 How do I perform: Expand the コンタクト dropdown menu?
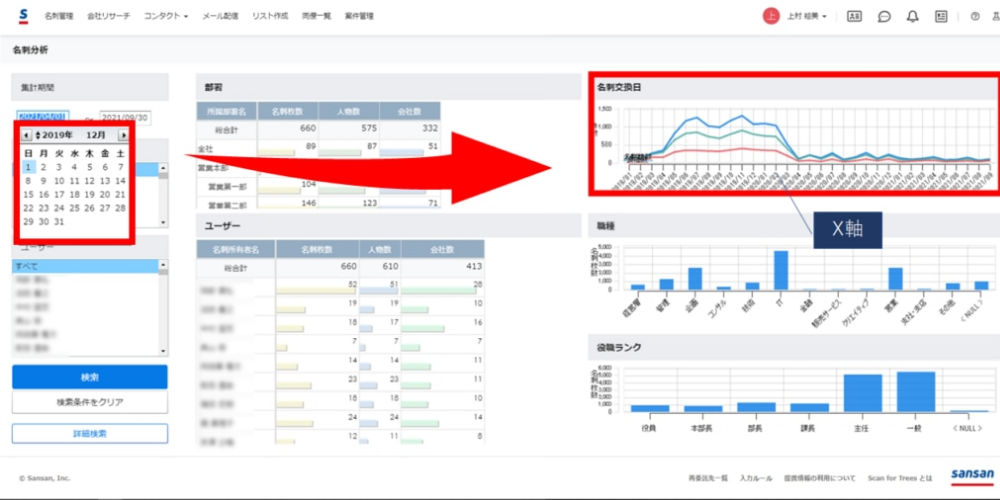(165, 16)
